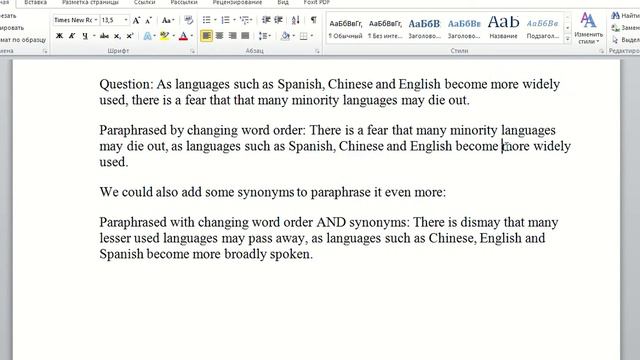640x360 pixels.
Task: Click in the font size field
Action: (111, 20)
